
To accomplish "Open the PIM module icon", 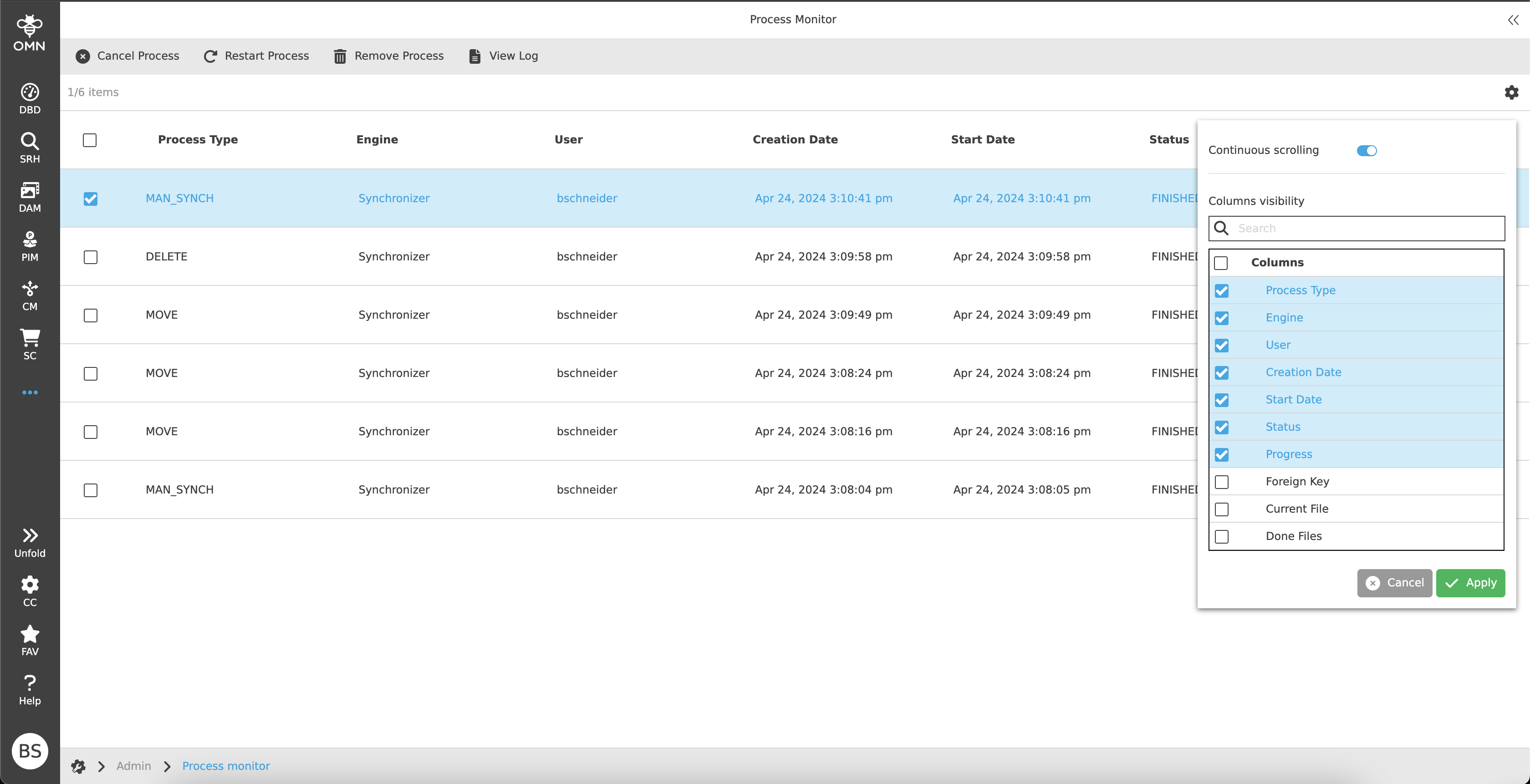I will coord(30,246).
